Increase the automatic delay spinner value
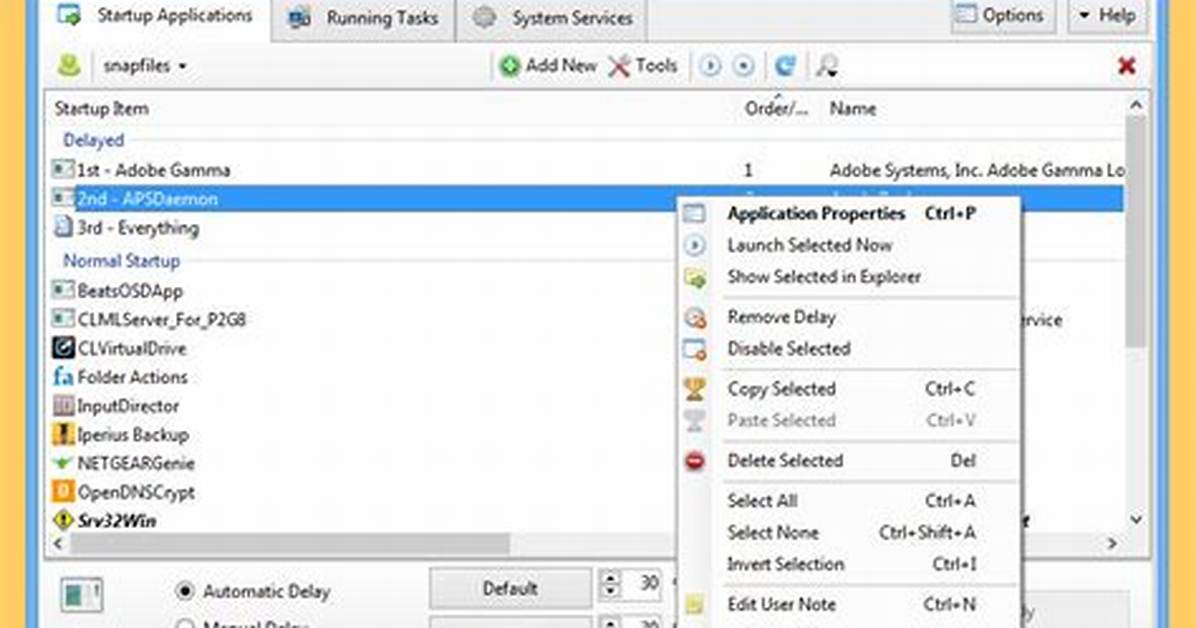This screenshot has height=628, width=1196. (610, 578)
